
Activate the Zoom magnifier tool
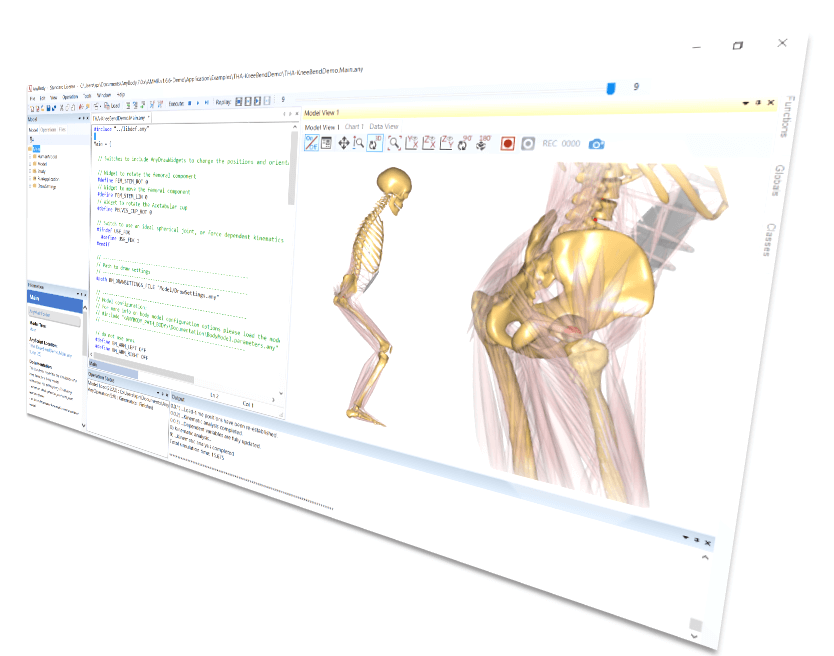[x=358, y=142]
